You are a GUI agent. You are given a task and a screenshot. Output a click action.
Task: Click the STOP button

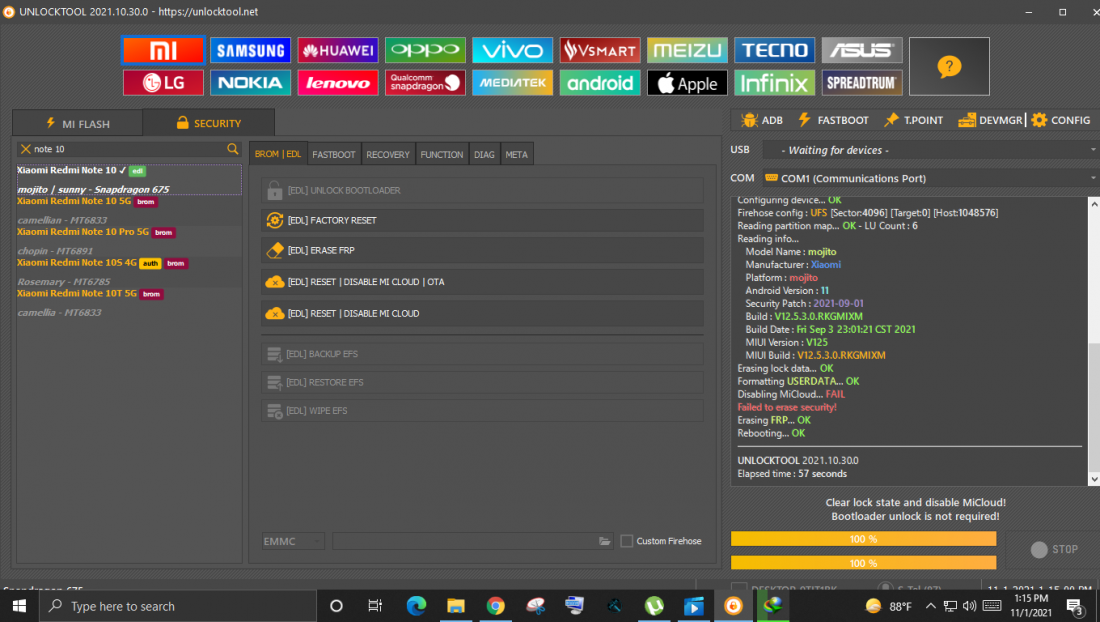pyautogui.click(x=1054, y=549)
